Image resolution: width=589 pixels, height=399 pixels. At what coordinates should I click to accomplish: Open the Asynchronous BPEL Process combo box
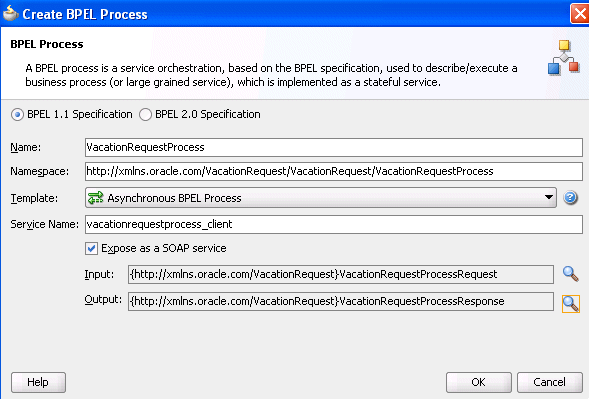[321, 198]
